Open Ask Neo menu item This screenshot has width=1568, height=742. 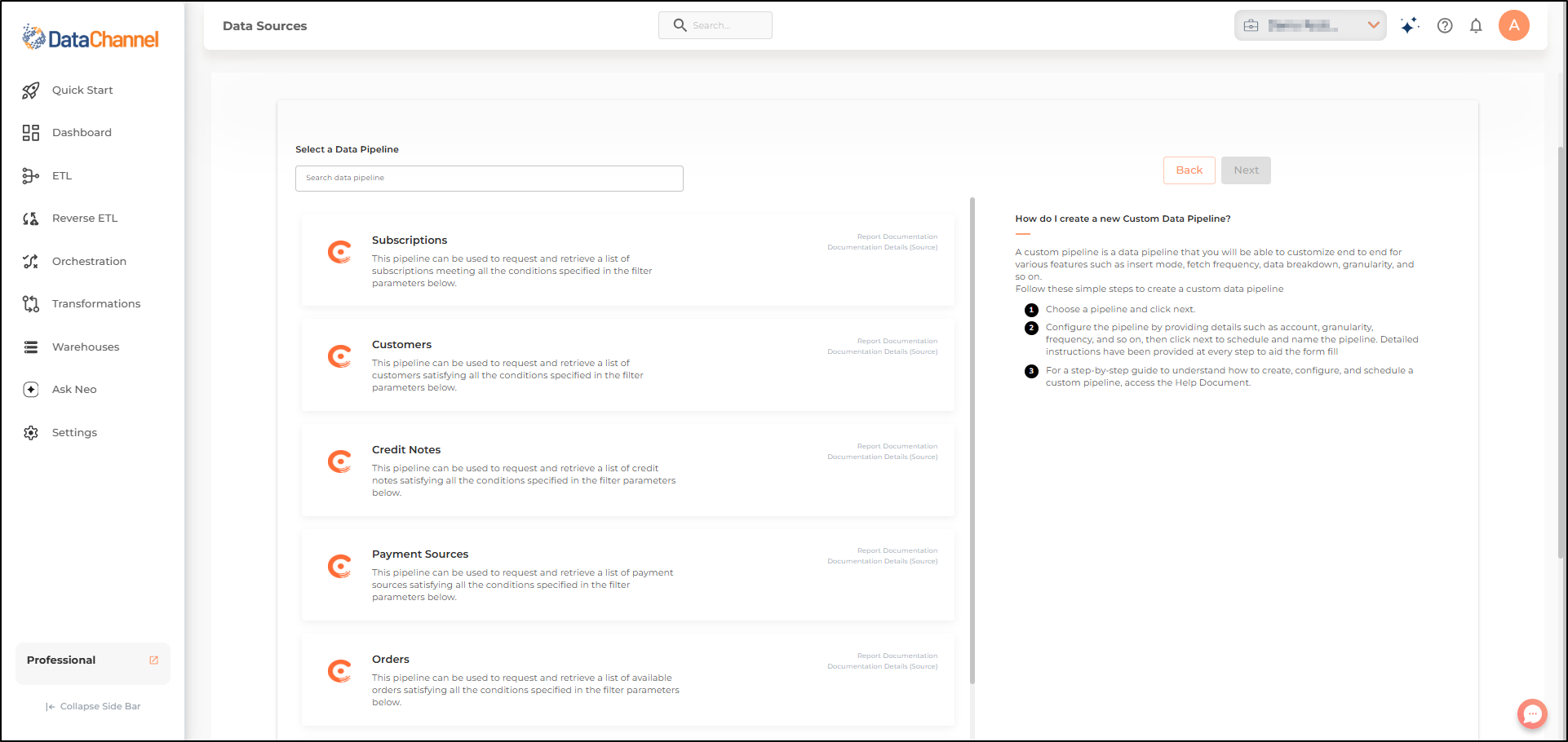click(74, 390)
